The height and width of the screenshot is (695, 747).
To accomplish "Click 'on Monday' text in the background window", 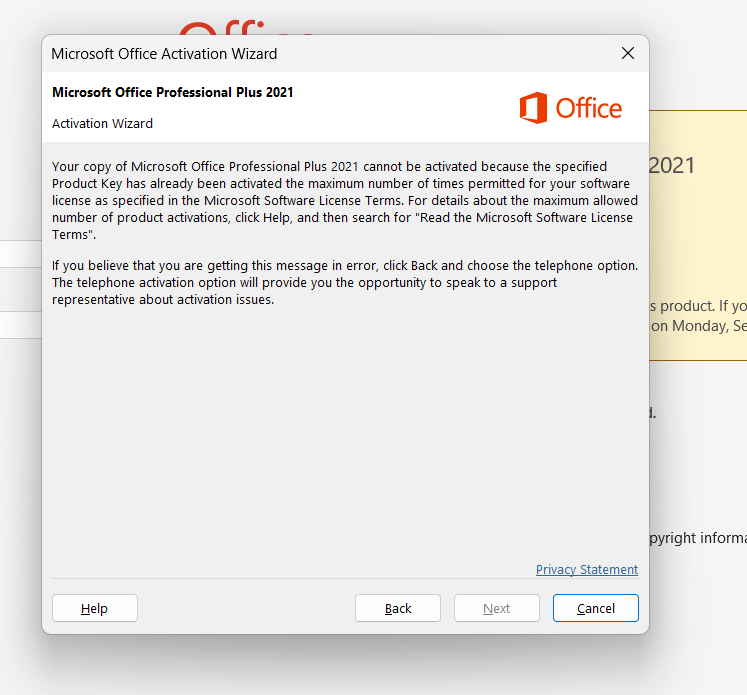I will tap(689, 326).
